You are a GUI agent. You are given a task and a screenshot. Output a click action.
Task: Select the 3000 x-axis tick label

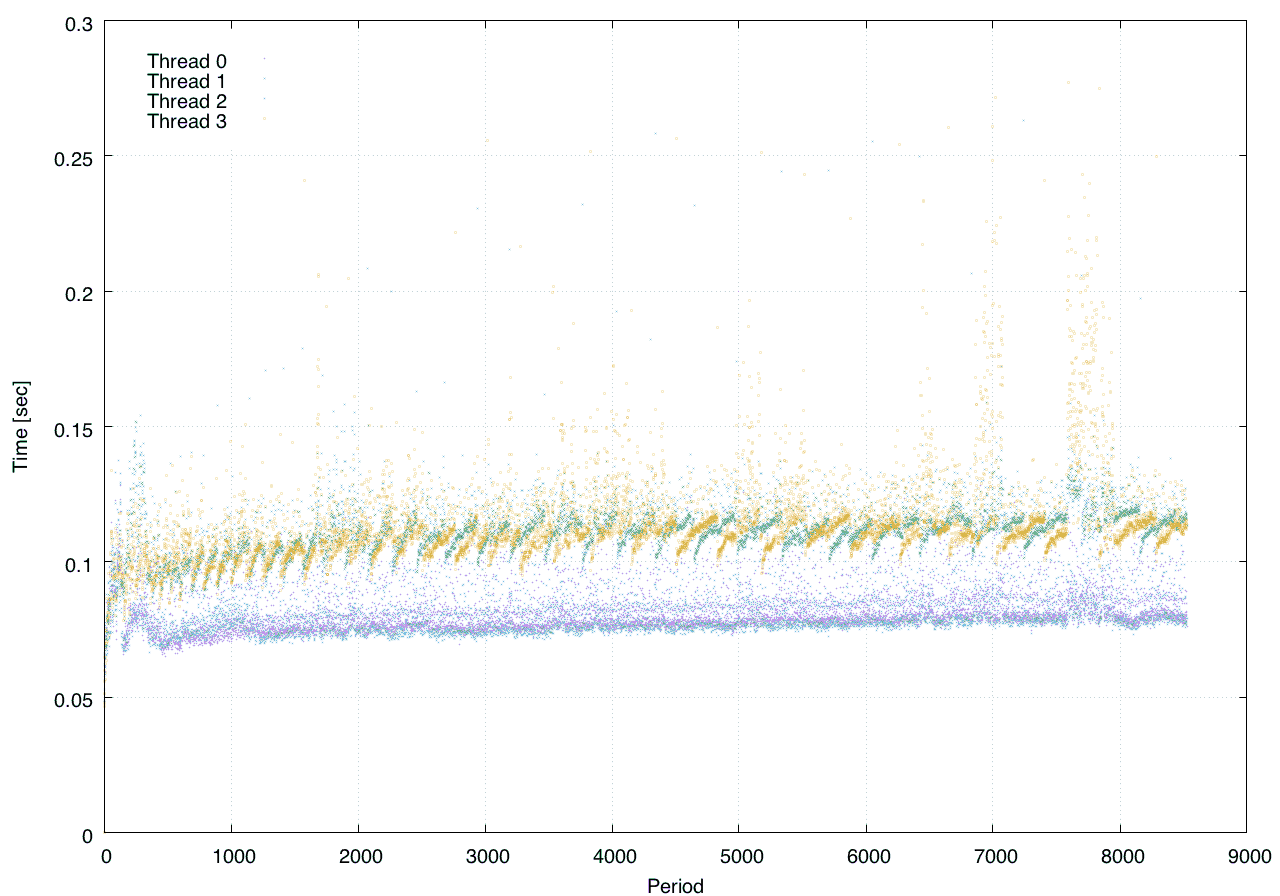pyautogui.click(x=485, y=856)
